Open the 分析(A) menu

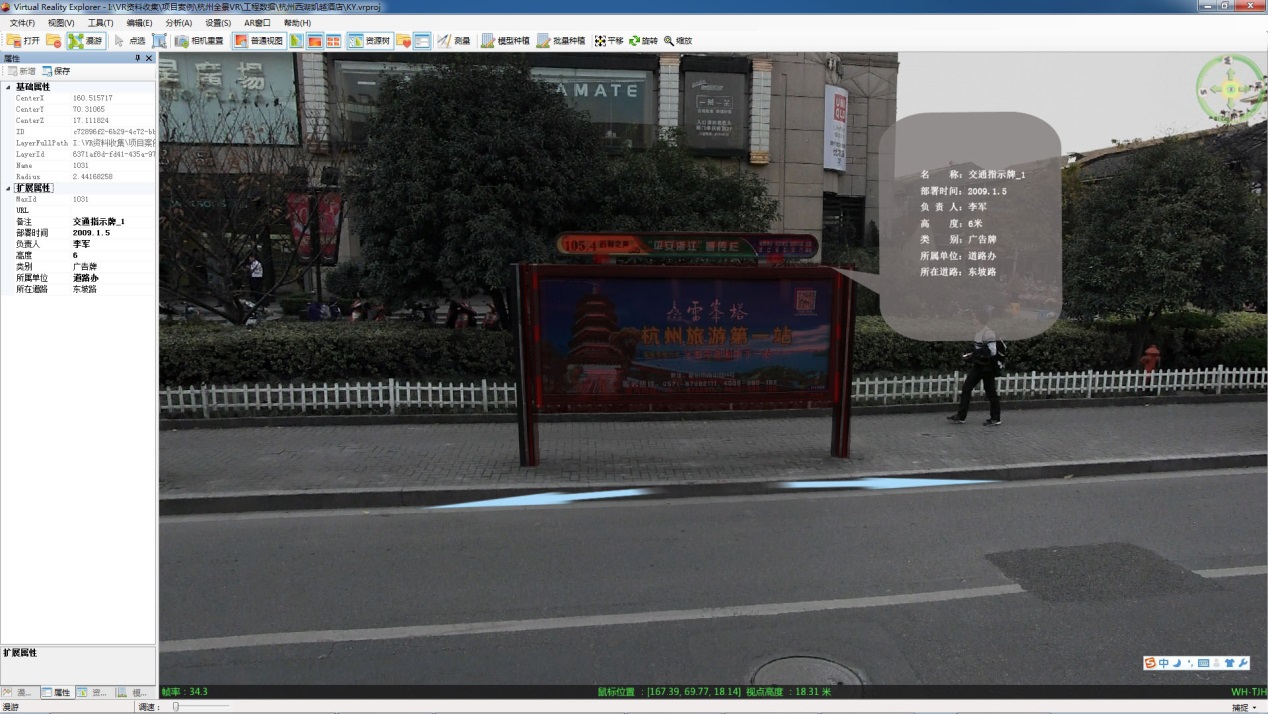pos(178,23)
